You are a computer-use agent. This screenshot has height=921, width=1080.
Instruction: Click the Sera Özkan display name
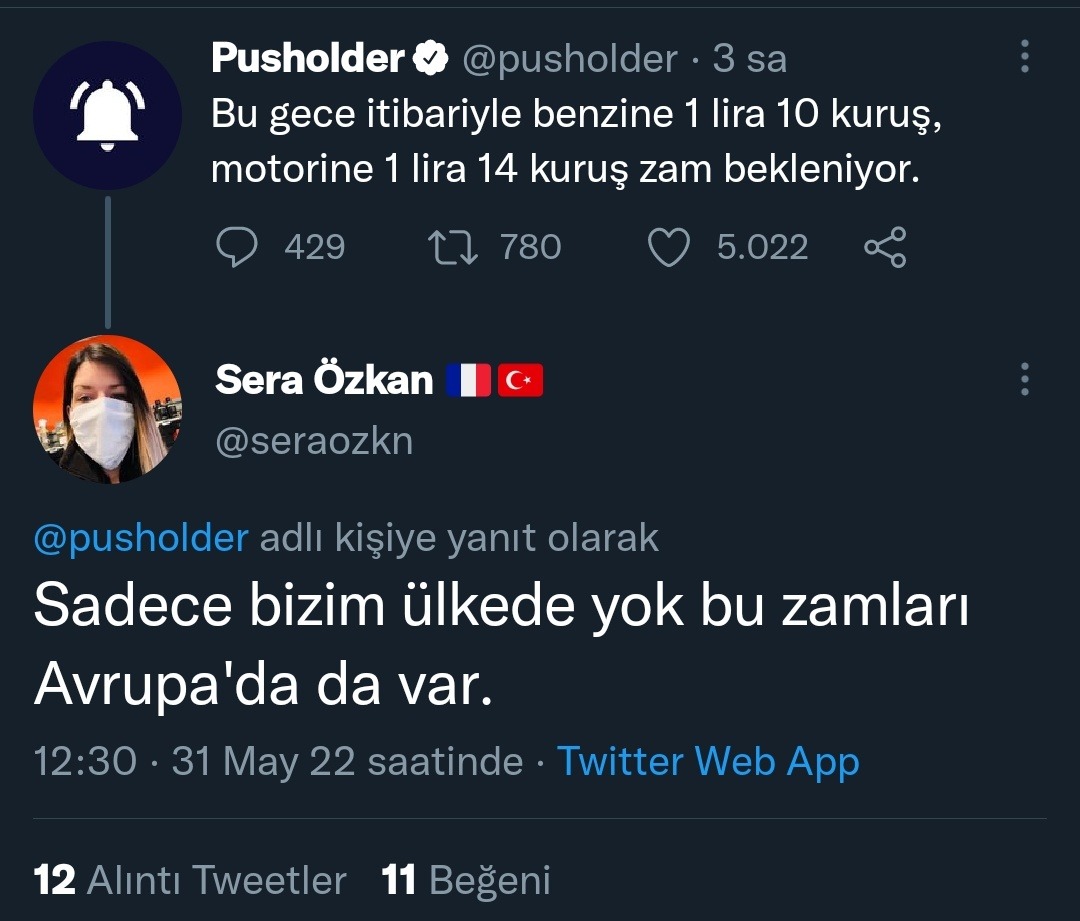pyautogui.click(x=324, y=380)
